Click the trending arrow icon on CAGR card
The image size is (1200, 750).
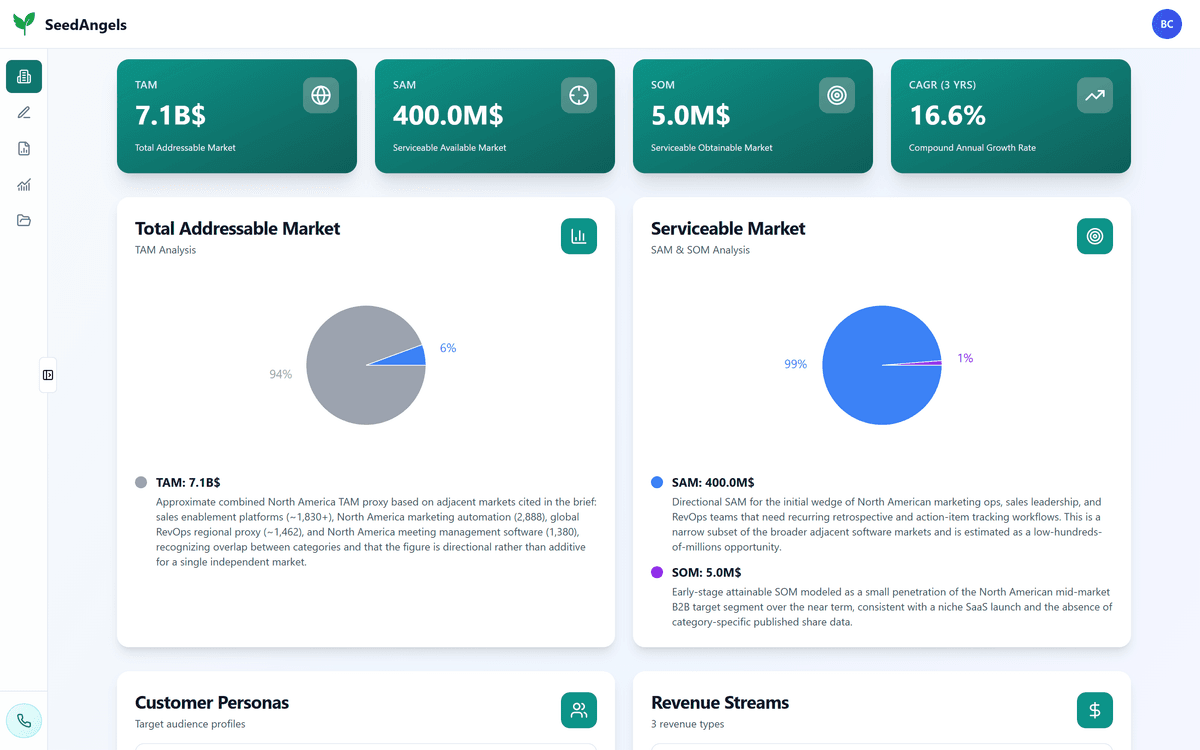click(1095, 95)
